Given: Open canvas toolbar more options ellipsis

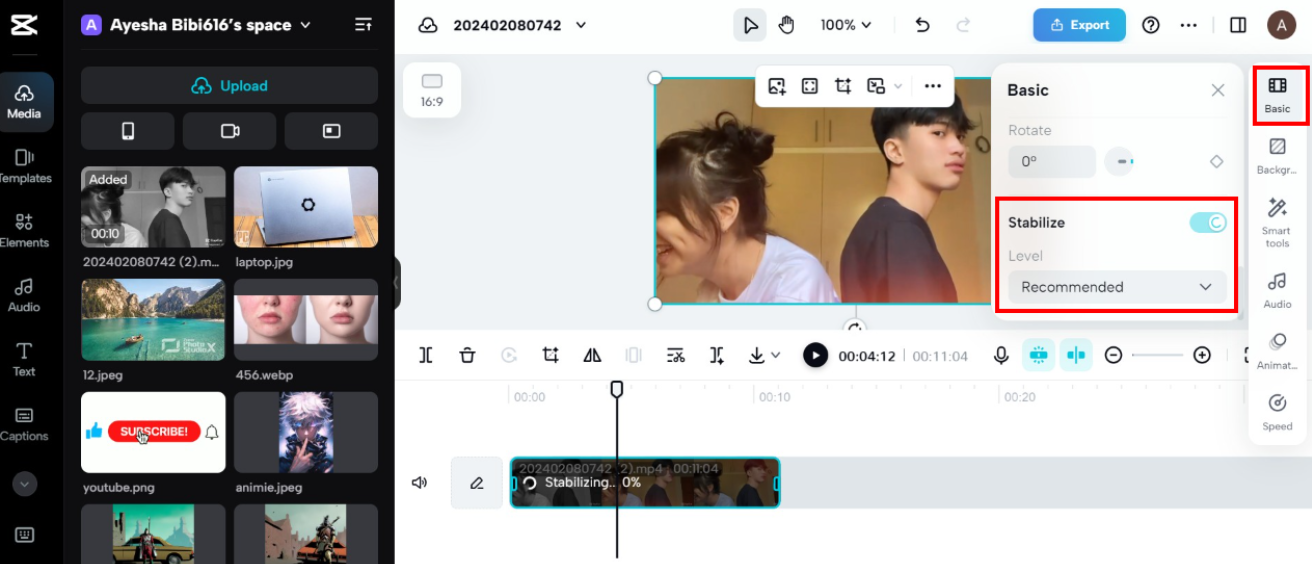Looking at the screenshot, I should [933, 86].
